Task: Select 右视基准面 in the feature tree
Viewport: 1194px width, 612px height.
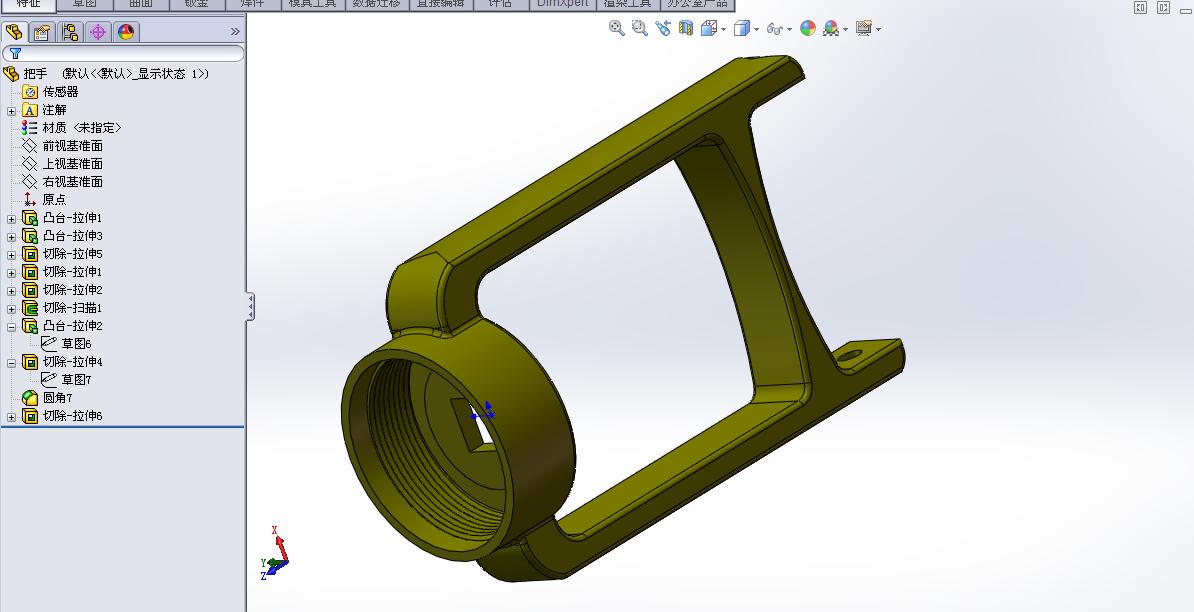Action: 72,182
